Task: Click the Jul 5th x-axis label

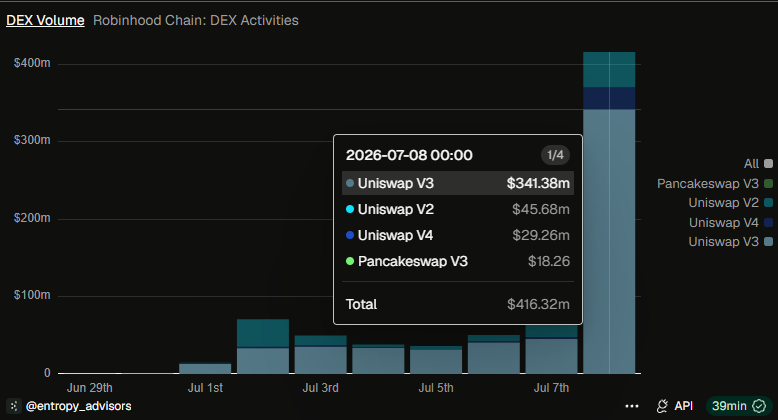Action: click(436, 388)
